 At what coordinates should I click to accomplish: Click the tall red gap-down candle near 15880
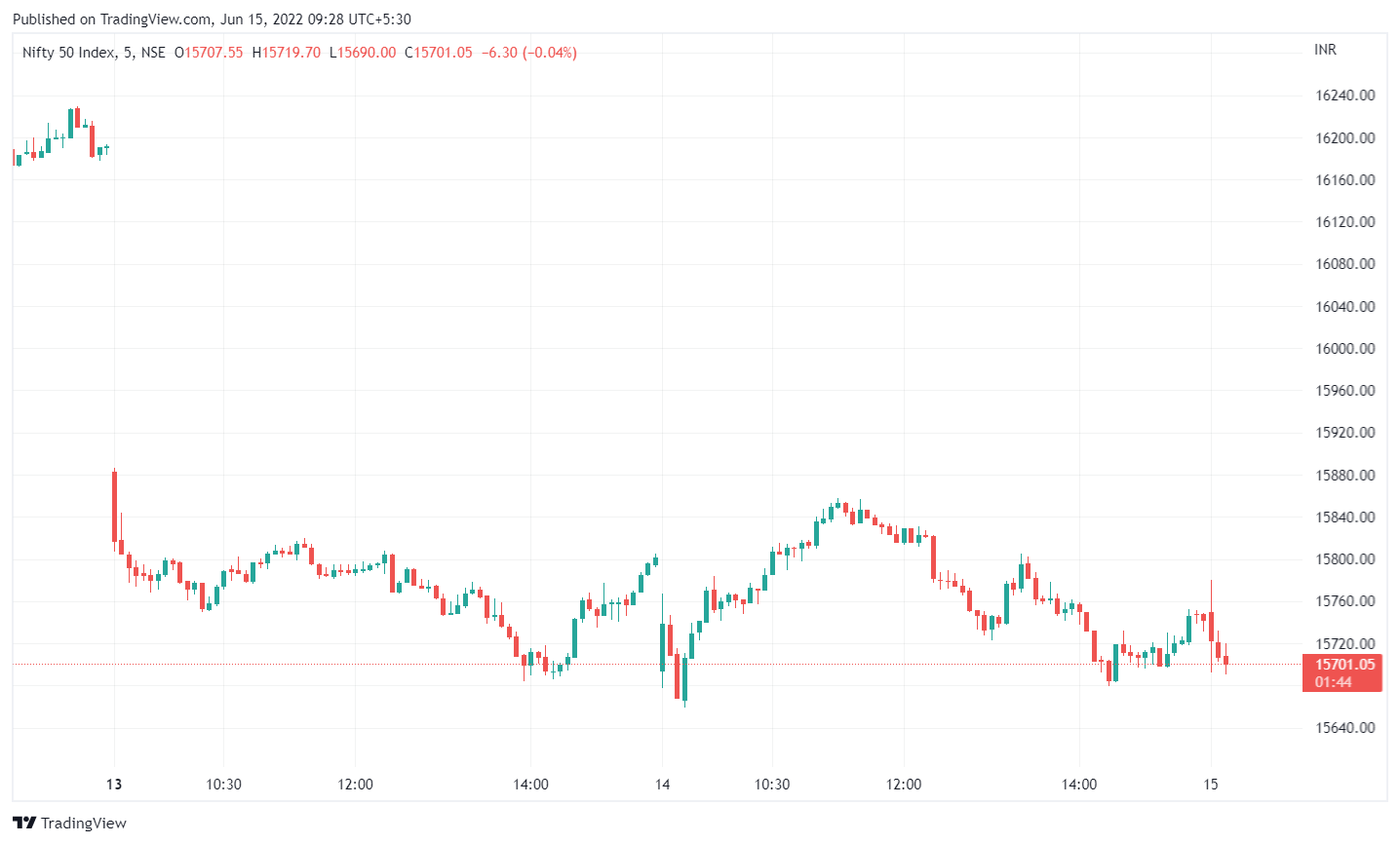coord(114,505)
